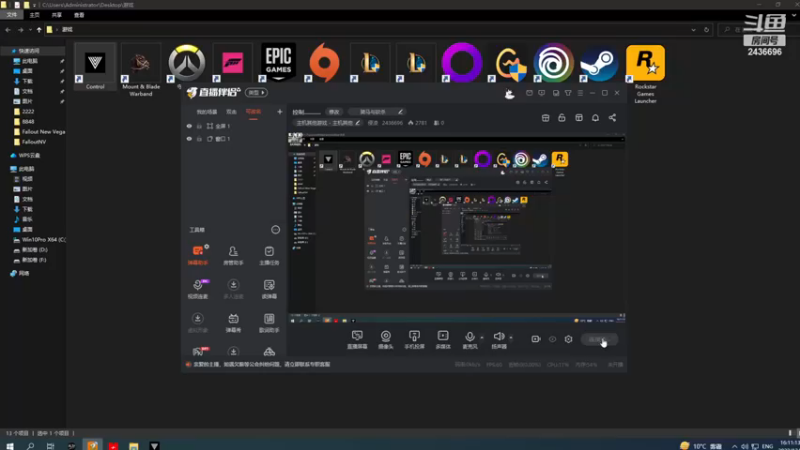
Task: Select the Control game shortcut
Action: click(95, 67)
